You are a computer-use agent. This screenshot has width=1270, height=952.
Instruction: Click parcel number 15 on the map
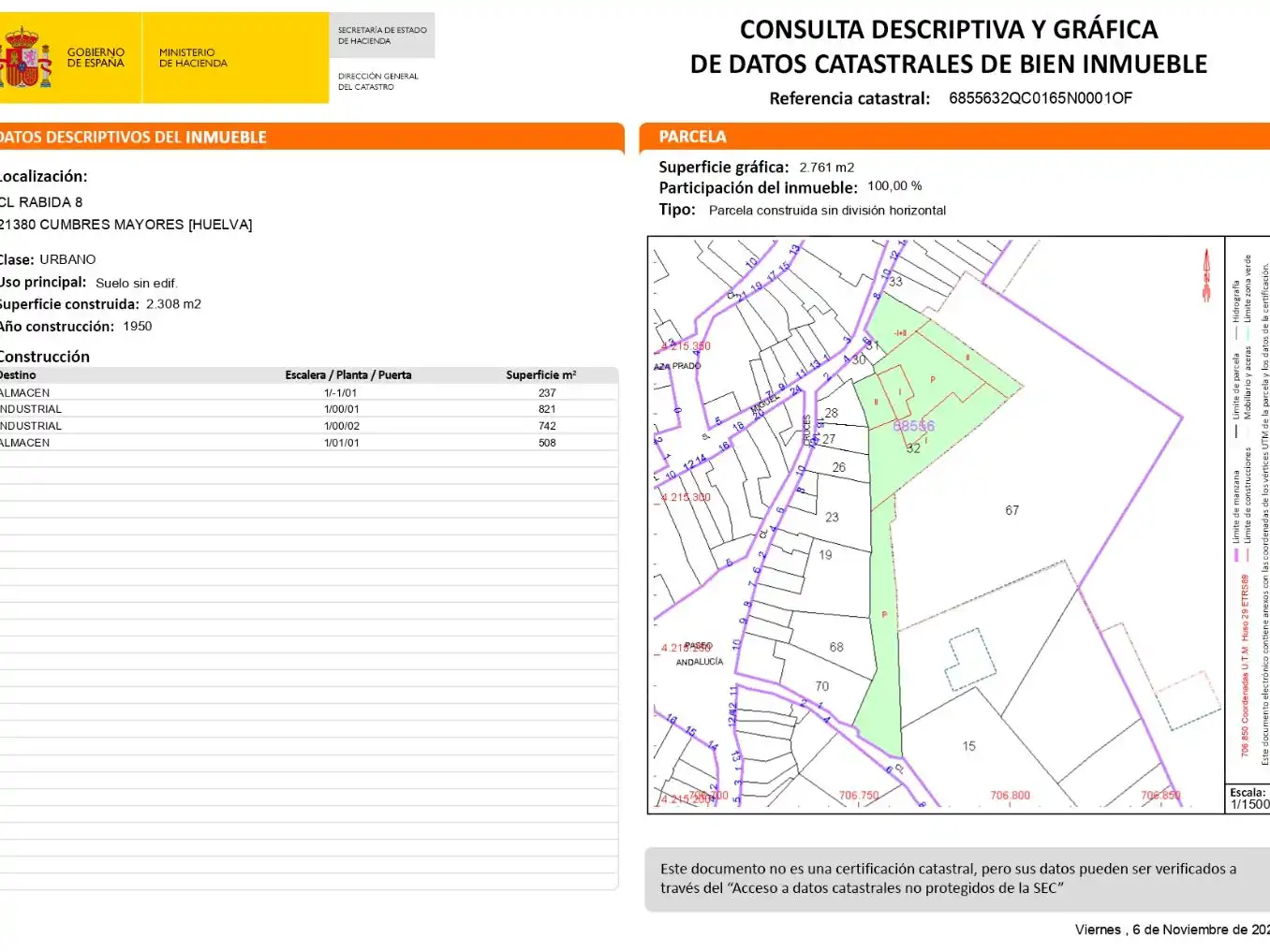(x=968, y=746)
